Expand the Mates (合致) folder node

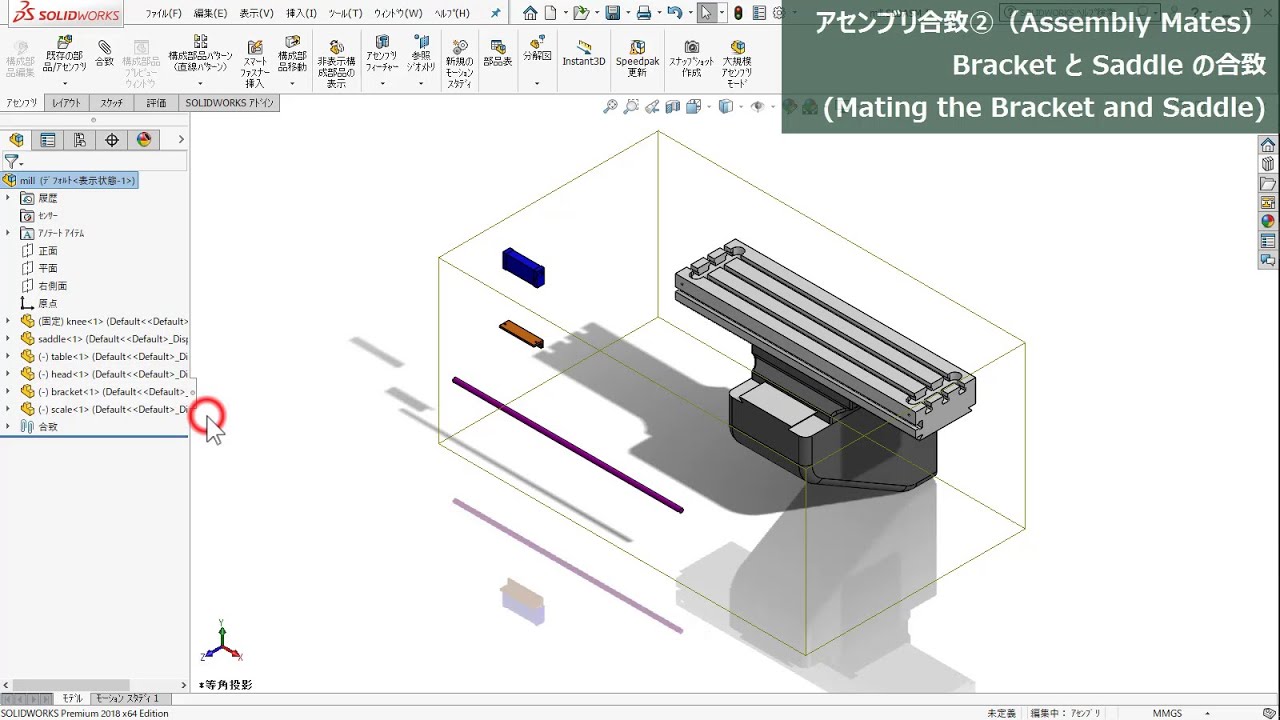tap(8, 426)
